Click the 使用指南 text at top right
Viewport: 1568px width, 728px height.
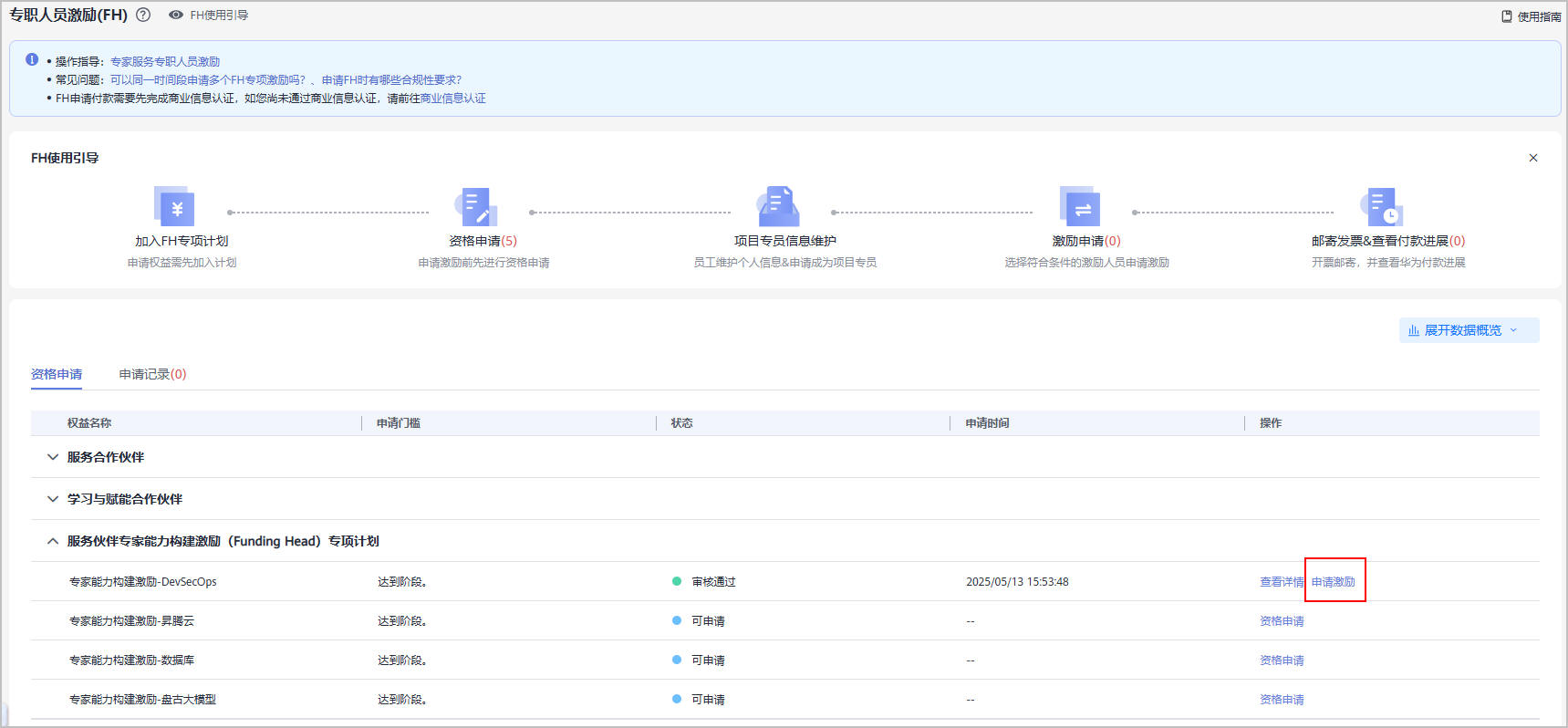(x=1539, y=16)
